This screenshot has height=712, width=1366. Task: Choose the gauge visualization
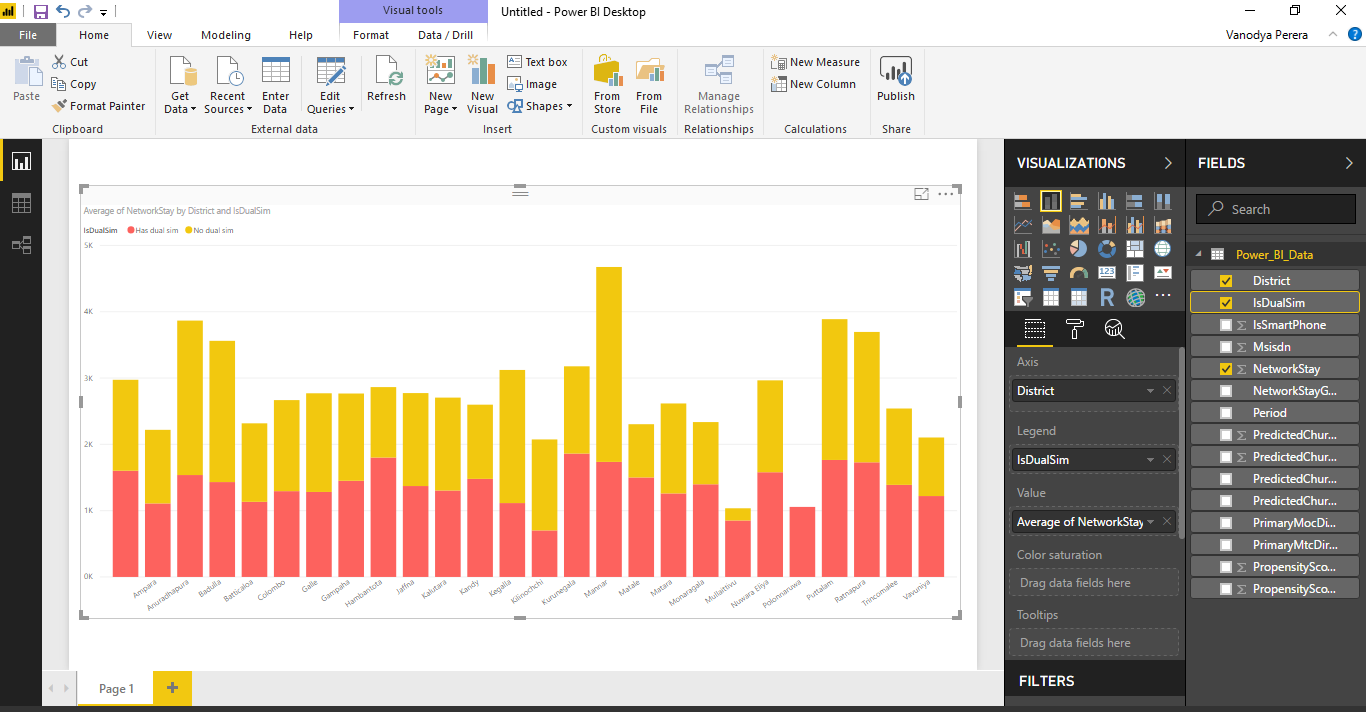click(1079, 272)
